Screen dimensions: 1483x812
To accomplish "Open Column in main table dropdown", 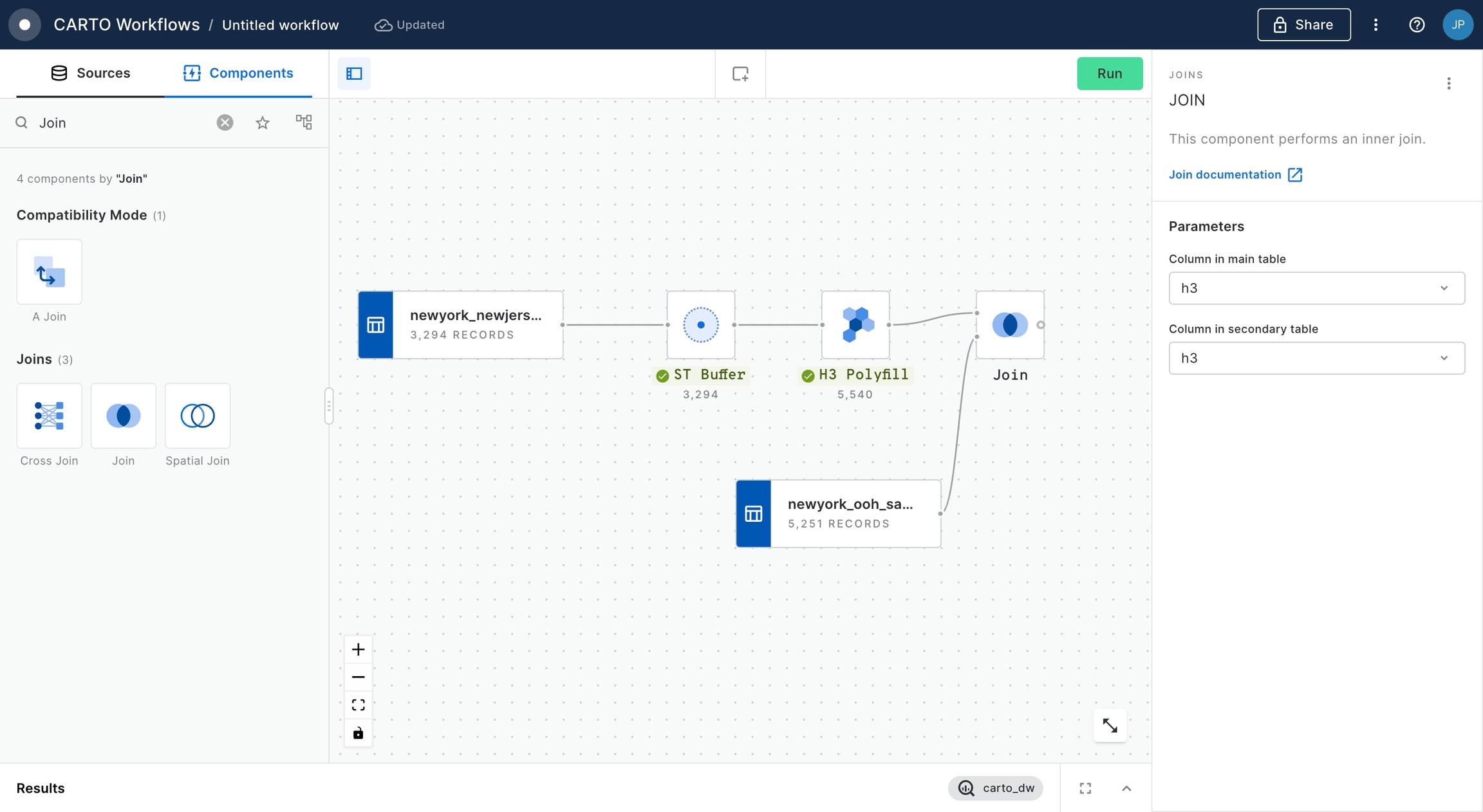I will tap(1317, 288).
